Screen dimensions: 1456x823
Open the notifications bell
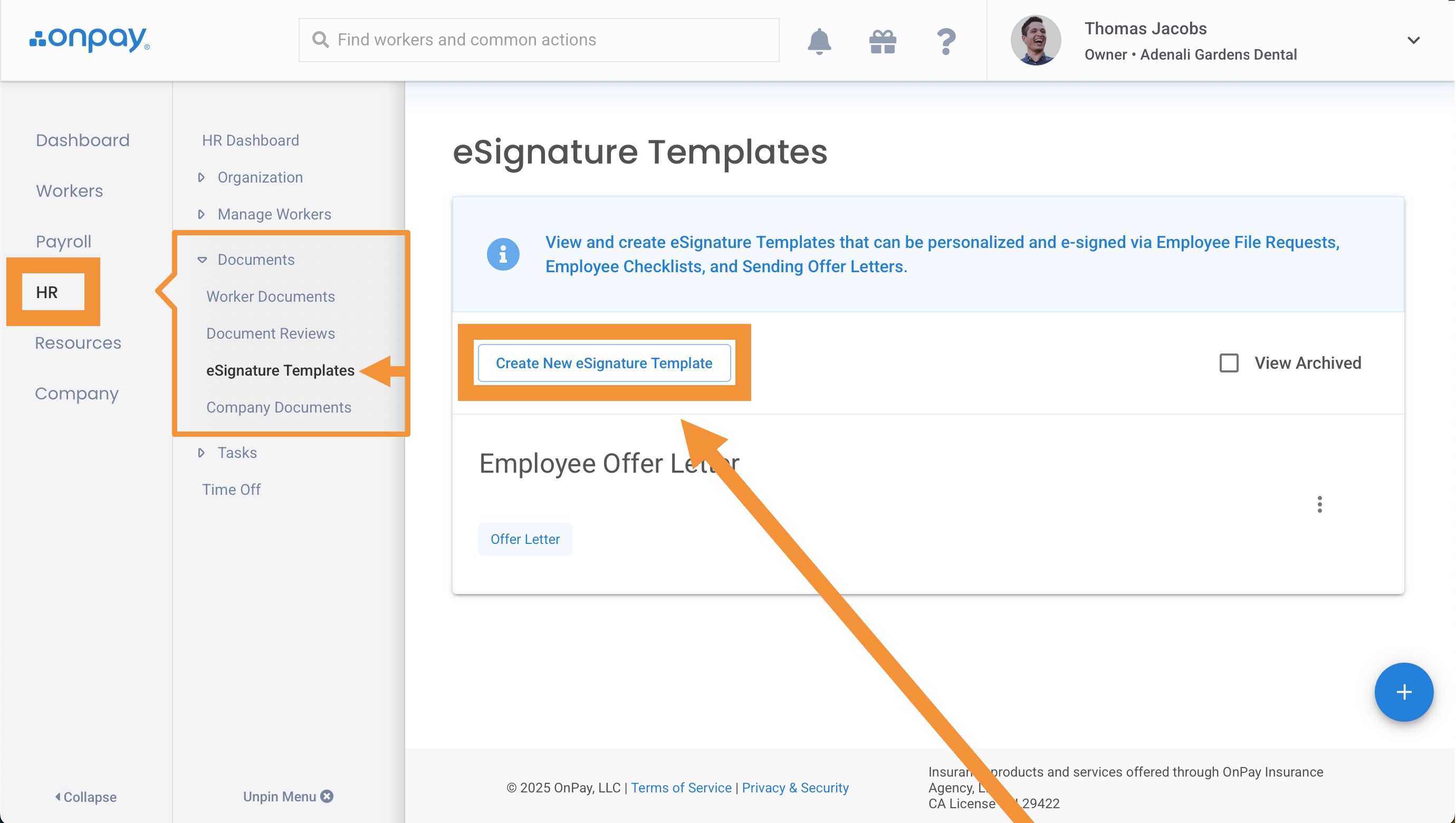(x=819, y=41)
